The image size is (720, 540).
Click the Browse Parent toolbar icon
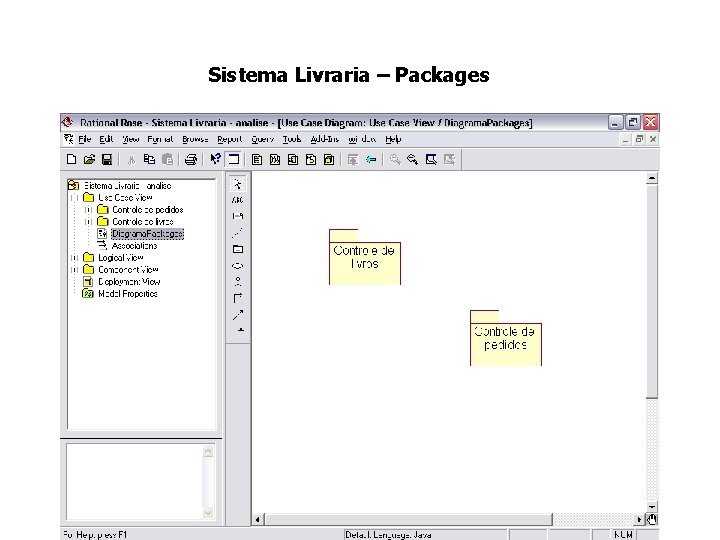(353, 159)
